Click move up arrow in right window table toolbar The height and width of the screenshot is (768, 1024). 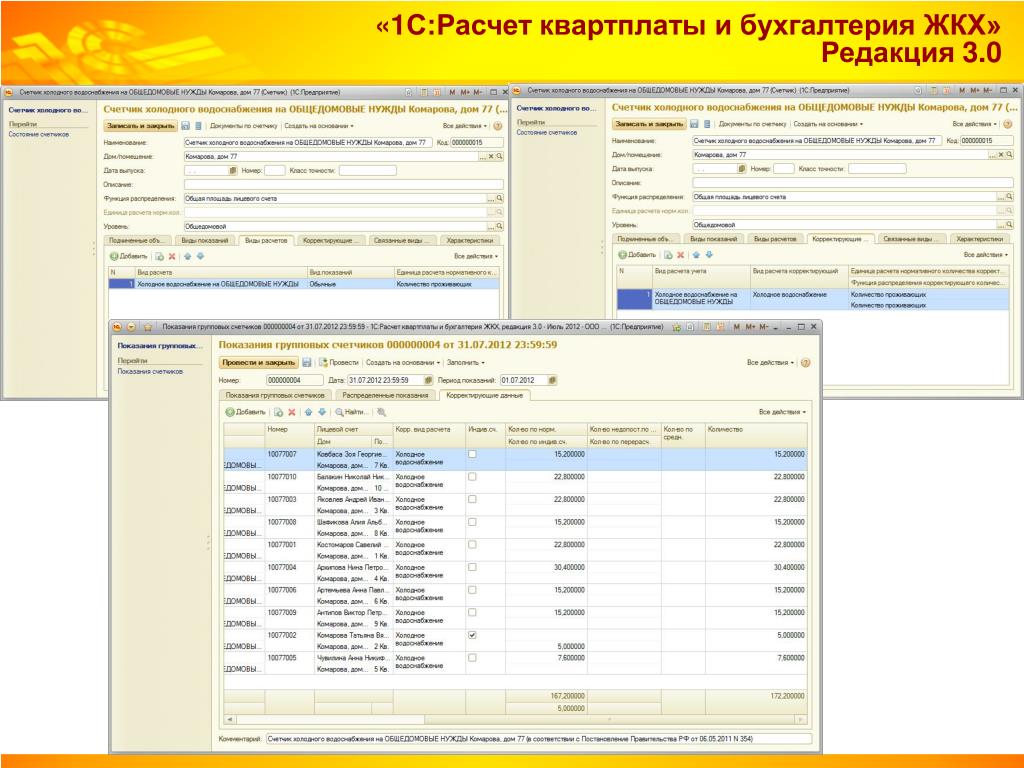coord(696,255)
